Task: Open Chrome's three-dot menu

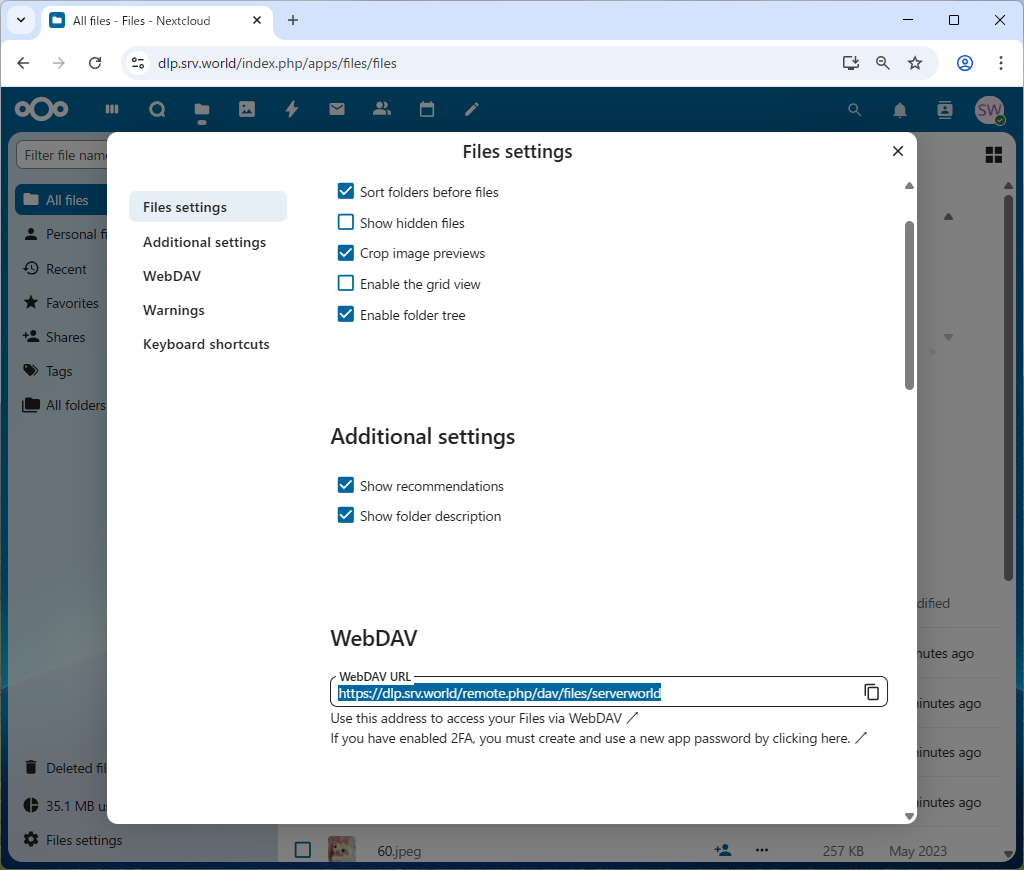Action: [1000, 63]
